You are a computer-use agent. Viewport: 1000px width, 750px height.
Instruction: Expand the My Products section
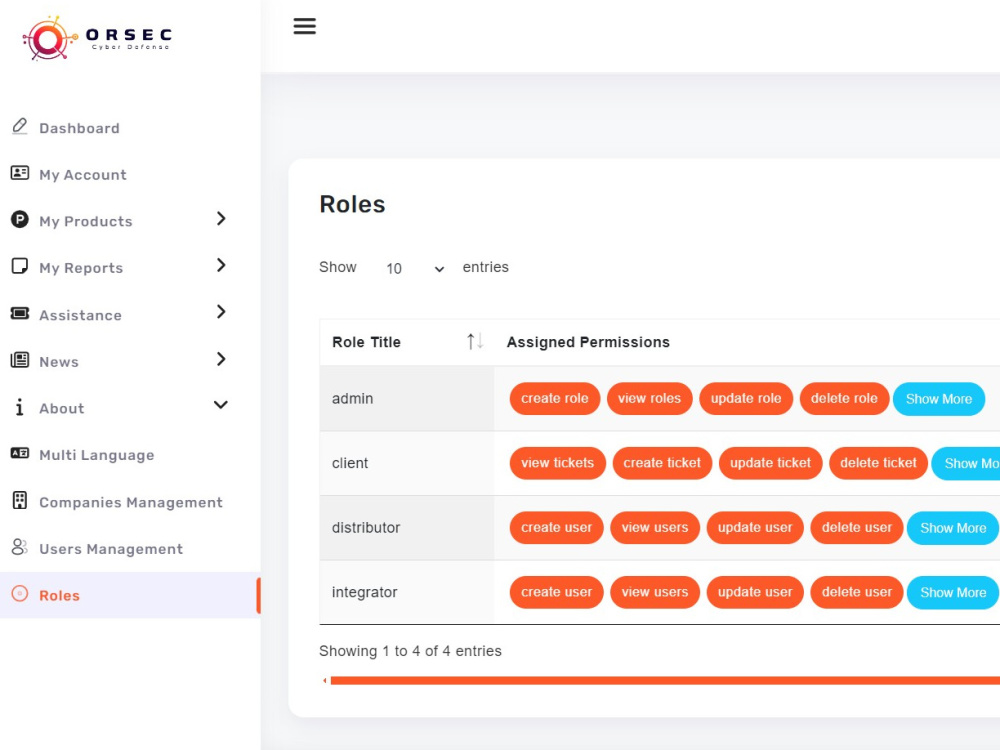[x=221, y=220]
